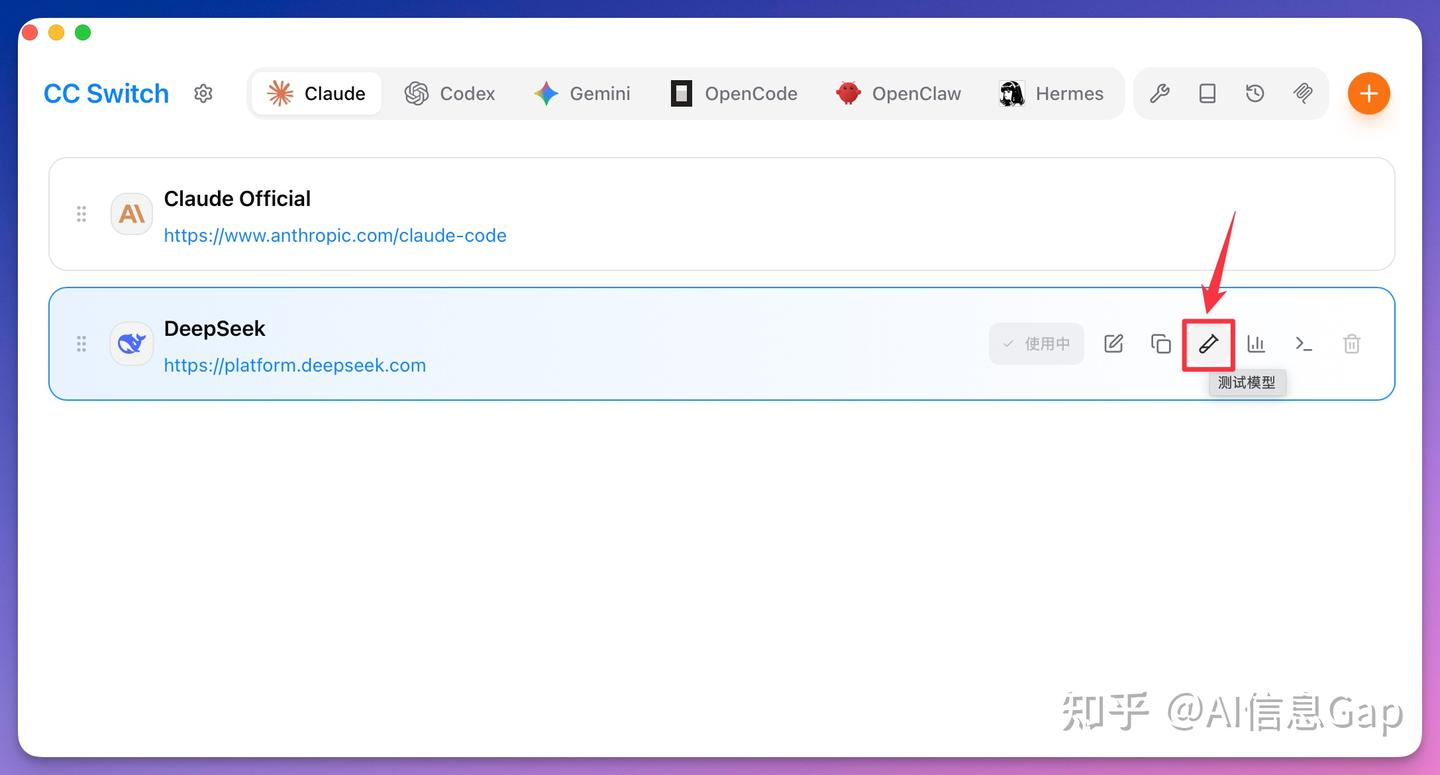Viewport: 1440px width, 775px height.
Task: Switch to the Claude tab
Action: (x=316, y=93)
